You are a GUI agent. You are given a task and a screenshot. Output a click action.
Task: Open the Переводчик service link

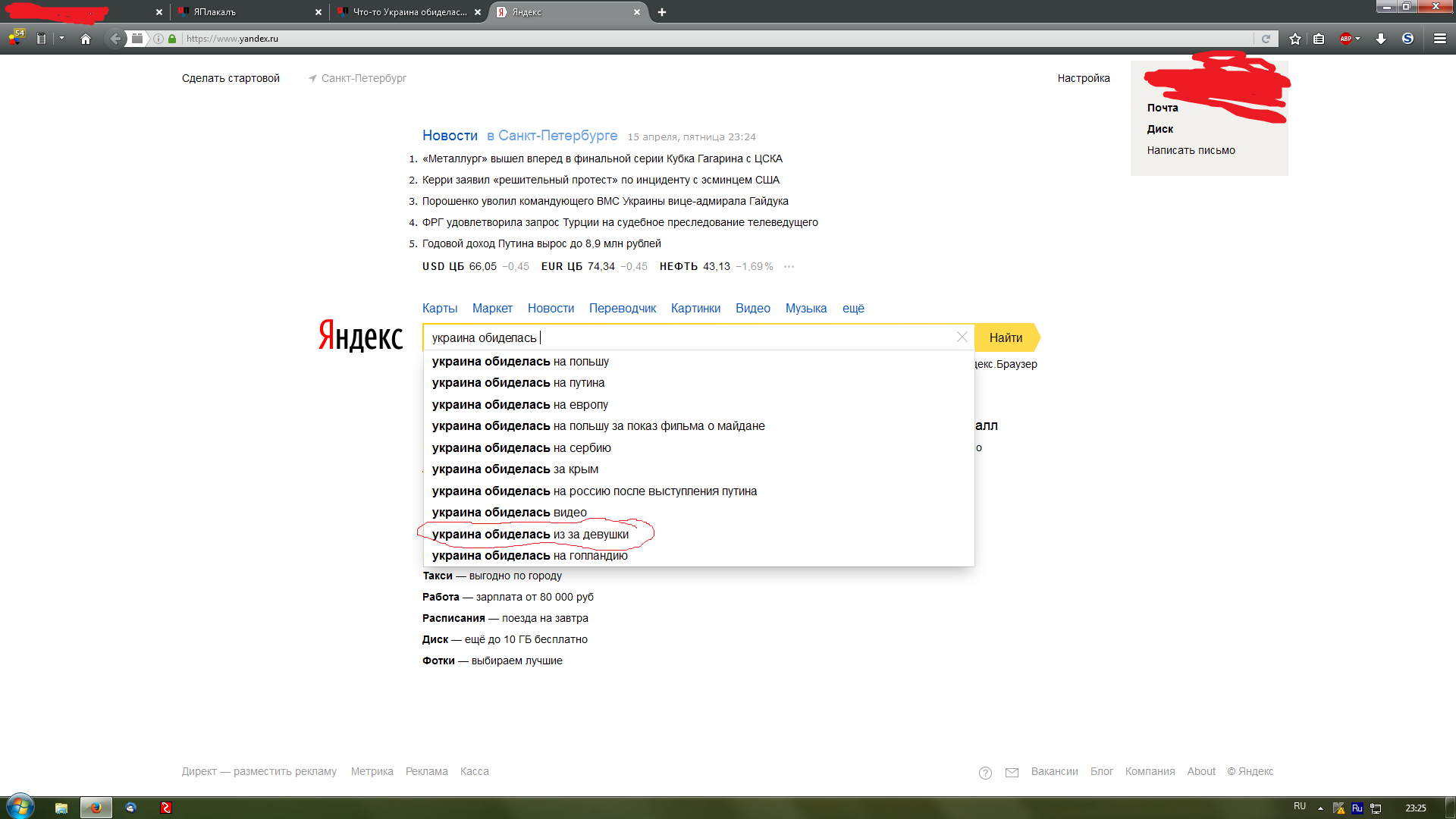pos(622,308)
